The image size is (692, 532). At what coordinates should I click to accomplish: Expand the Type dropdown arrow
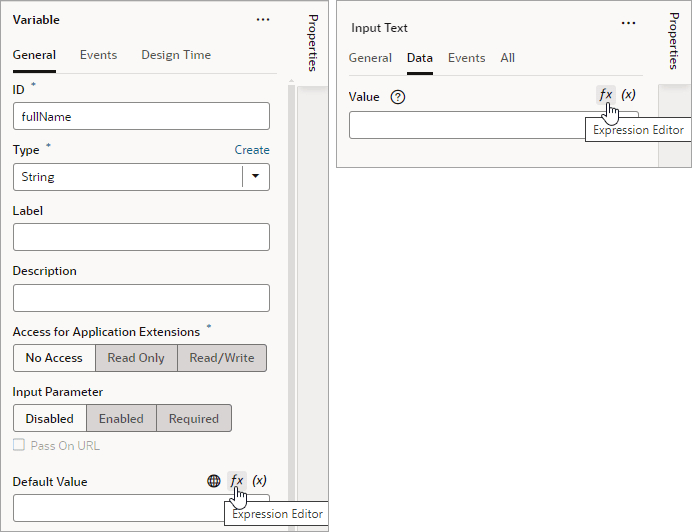(256, 177)
